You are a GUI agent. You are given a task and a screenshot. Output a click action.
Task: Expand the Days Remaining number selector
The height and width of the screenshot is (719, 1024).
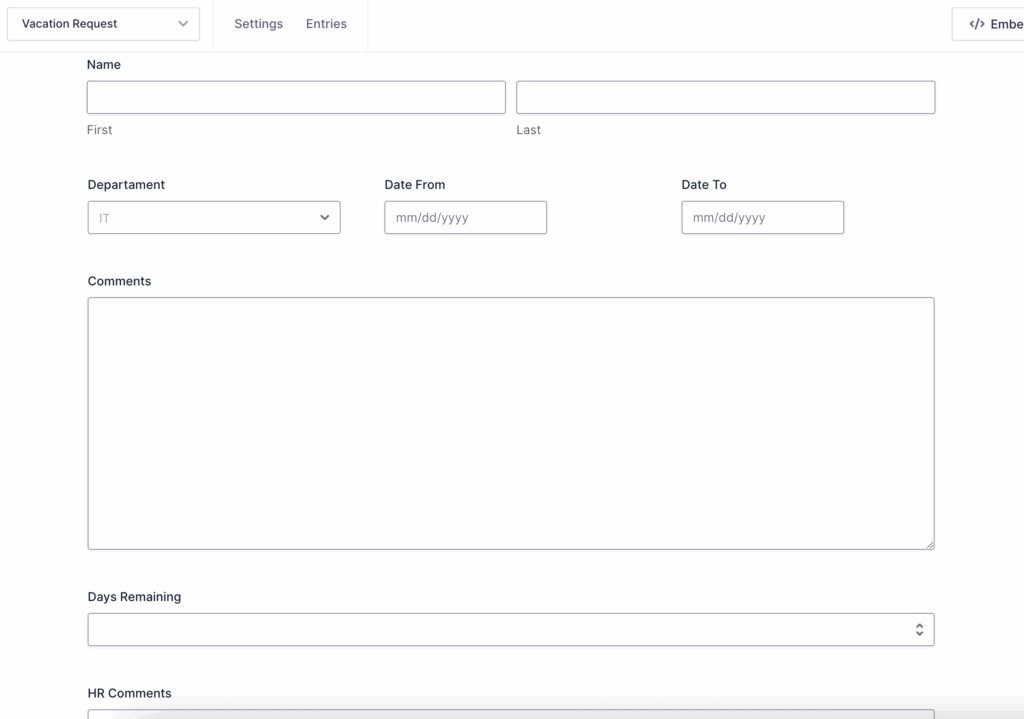click(x=919, y=629)
